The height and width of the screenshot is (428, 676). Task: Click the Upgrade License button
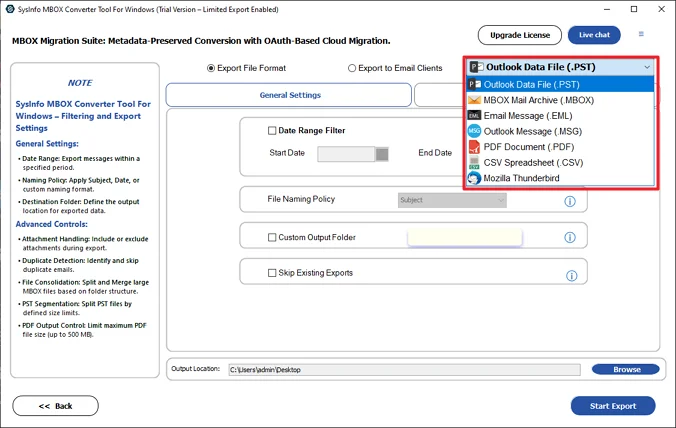pyautogui.click(x=520, y=35)
